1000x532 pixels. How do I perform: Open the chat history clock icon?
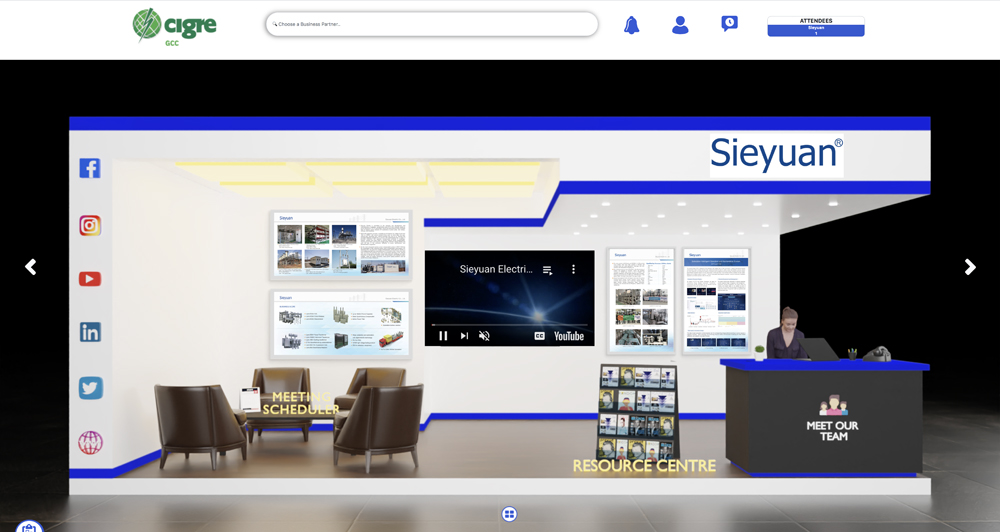[730, 23]
